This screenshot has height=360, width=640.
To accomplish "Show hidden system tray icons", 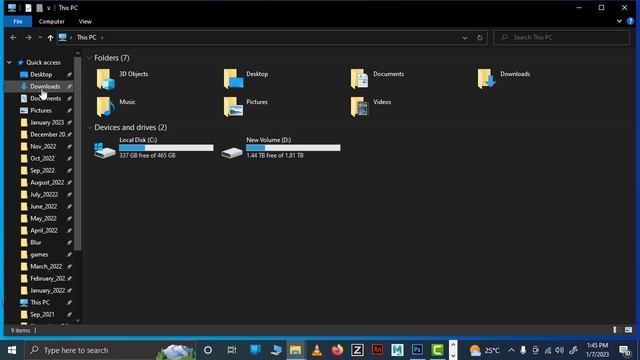I will pyautogui.click(x=511, y=350).
